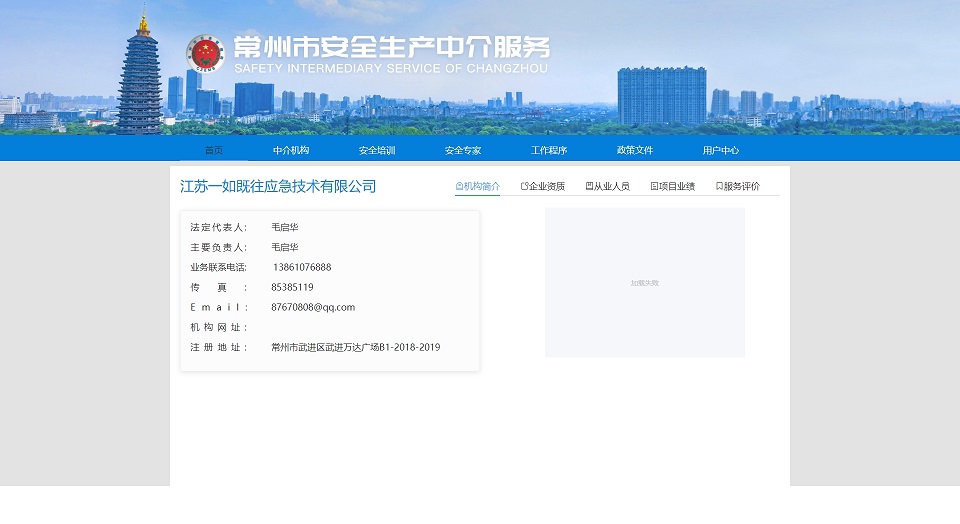
Task: Open the 安全培训 menu item
Action: pos(377,150)
